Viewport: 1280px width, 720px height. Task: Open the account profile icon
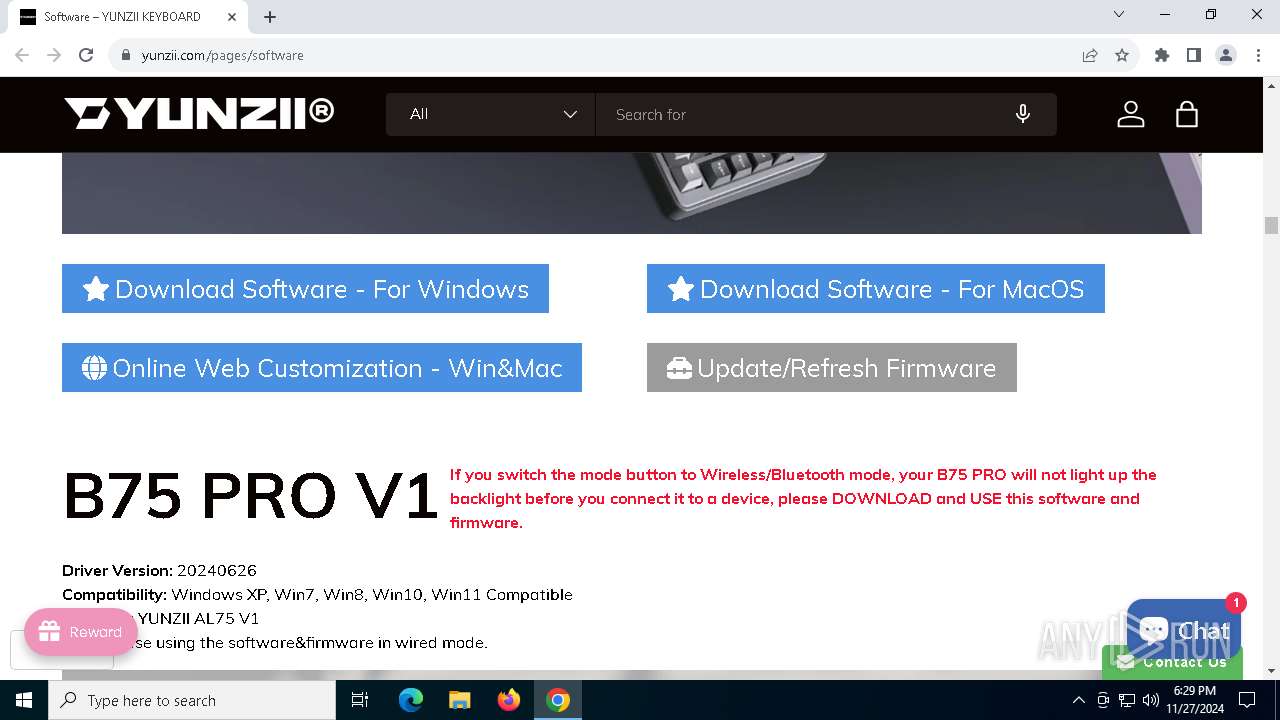click(1130, 114)
